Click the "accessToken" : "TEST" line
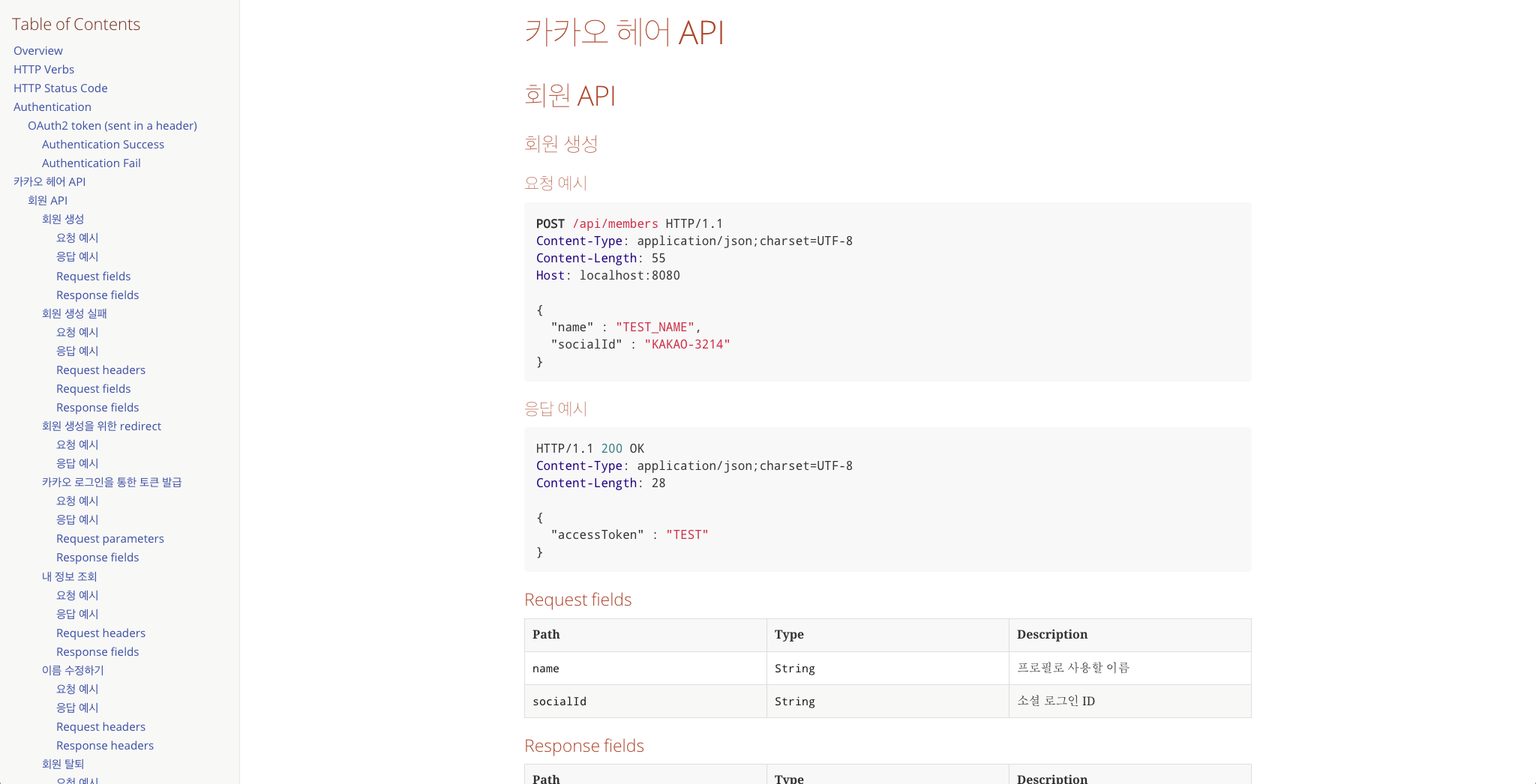The width and height of the screenshot is (1536, 784). [629, 534]
